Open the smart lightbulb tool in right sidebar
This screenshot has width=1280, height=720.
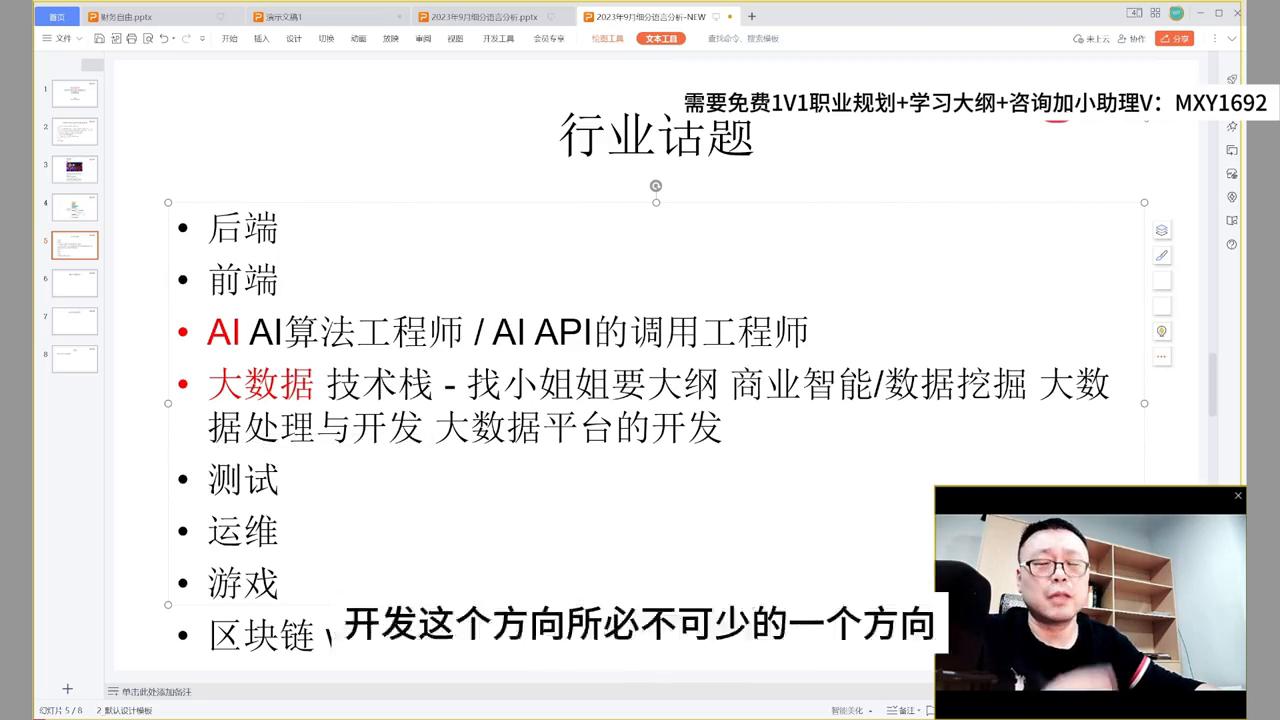click(x=1162, y=330)
